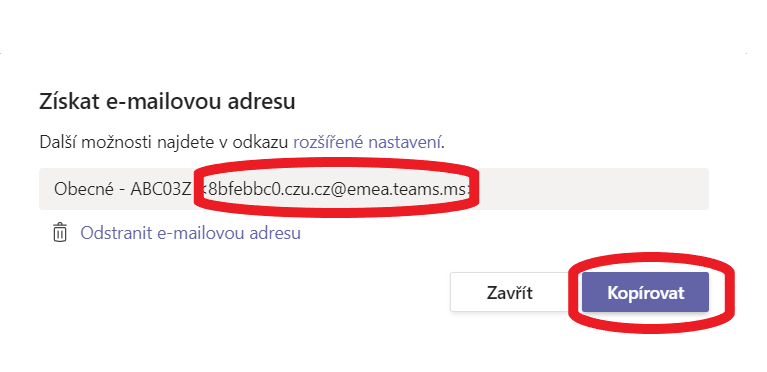Open the rozšířené nastavení link
This screenshot has width=767, height=372.
click(367, 142)
